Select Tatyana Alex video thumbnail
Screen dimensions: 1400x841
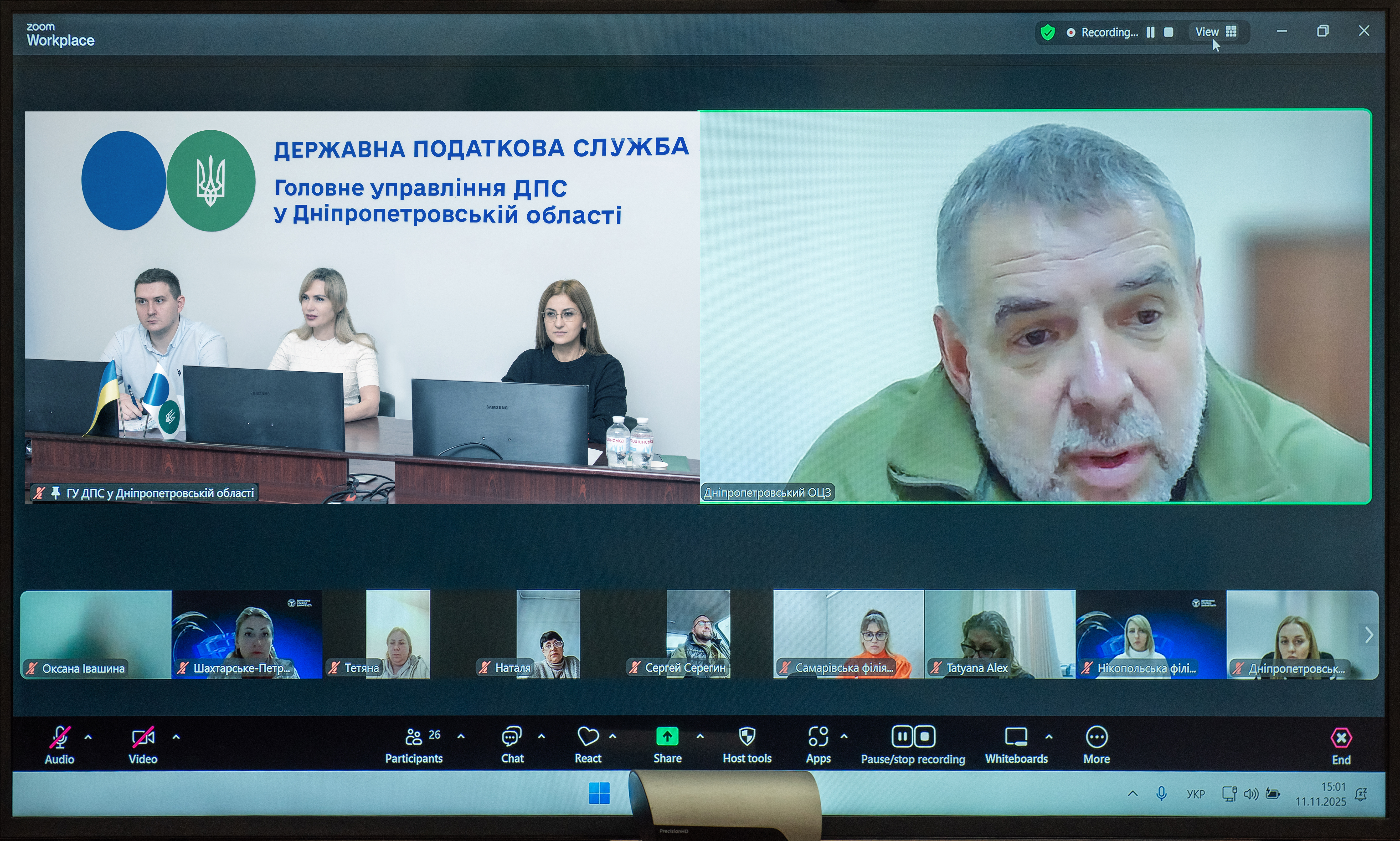[1000, 634]
